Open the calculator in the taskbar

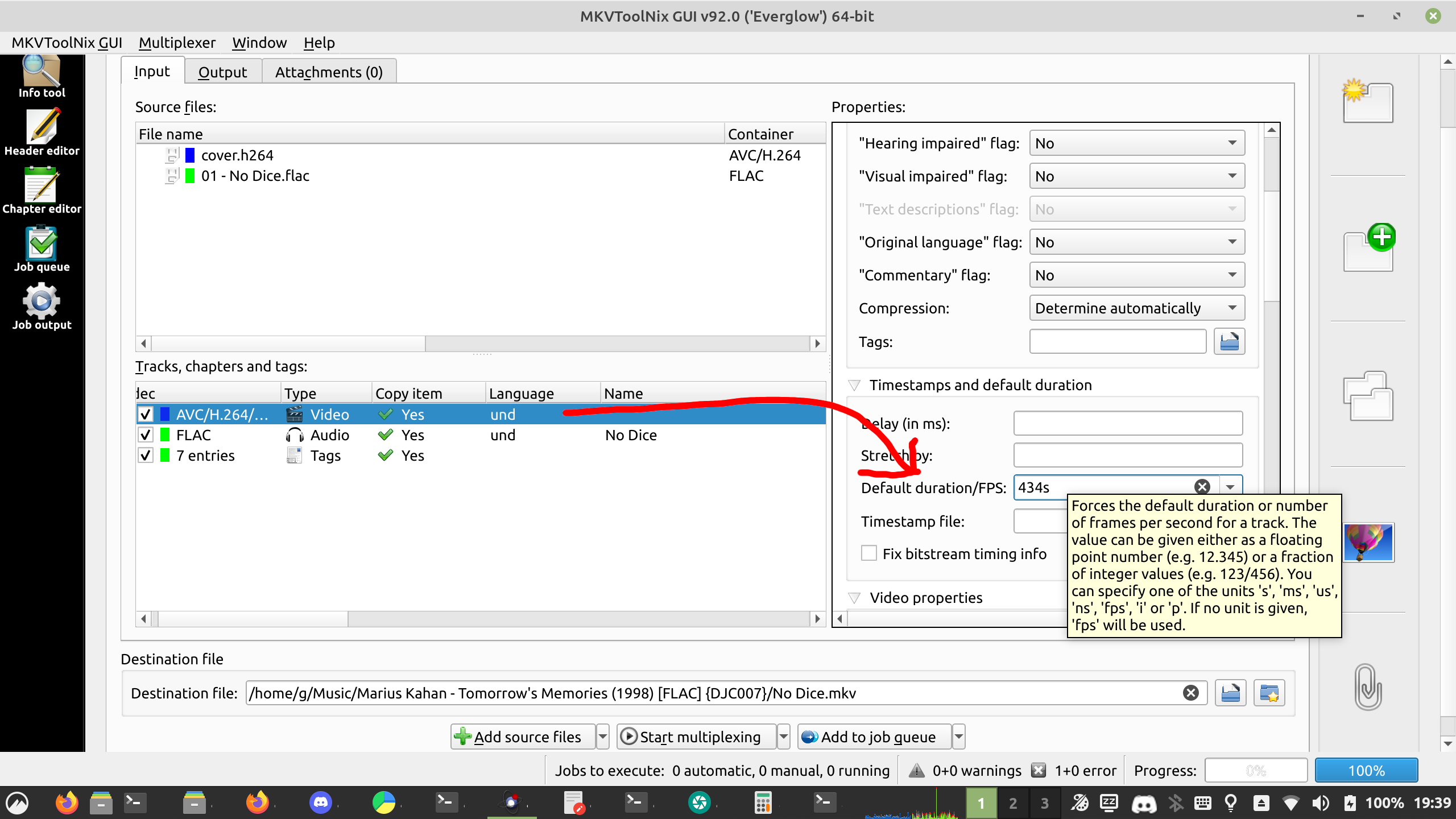click(x=763, y=803)
